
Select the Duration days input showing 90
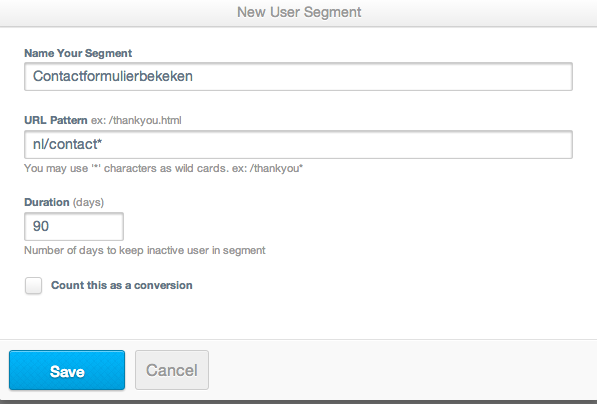coord(74,227)
